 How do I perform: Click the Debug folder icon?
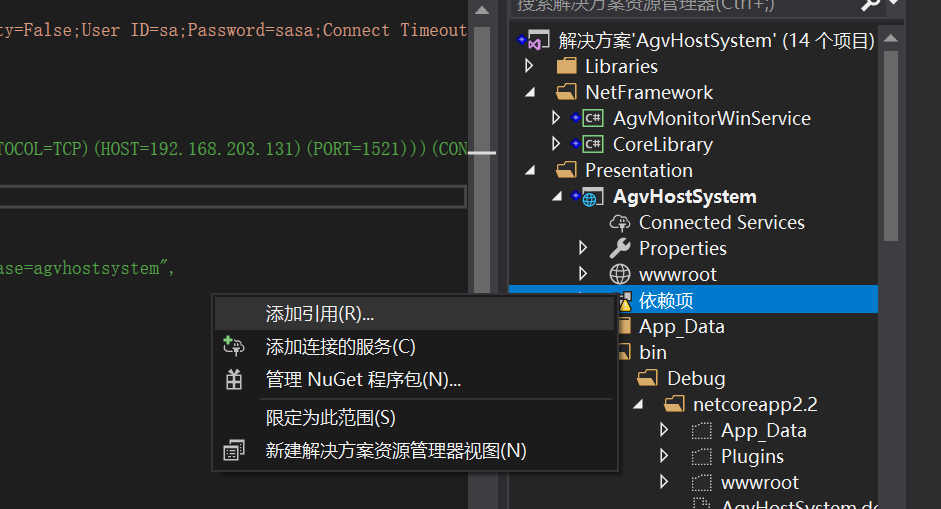(x=648, y=378)
